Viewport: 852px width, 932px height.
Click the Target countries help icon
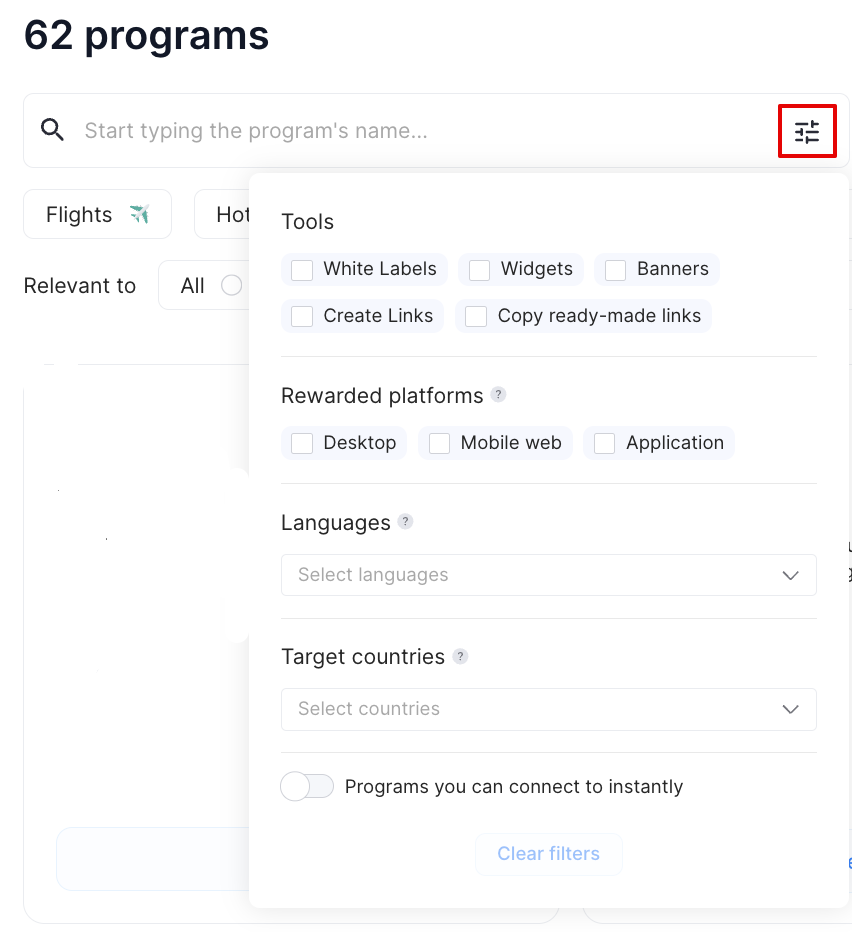460,656
